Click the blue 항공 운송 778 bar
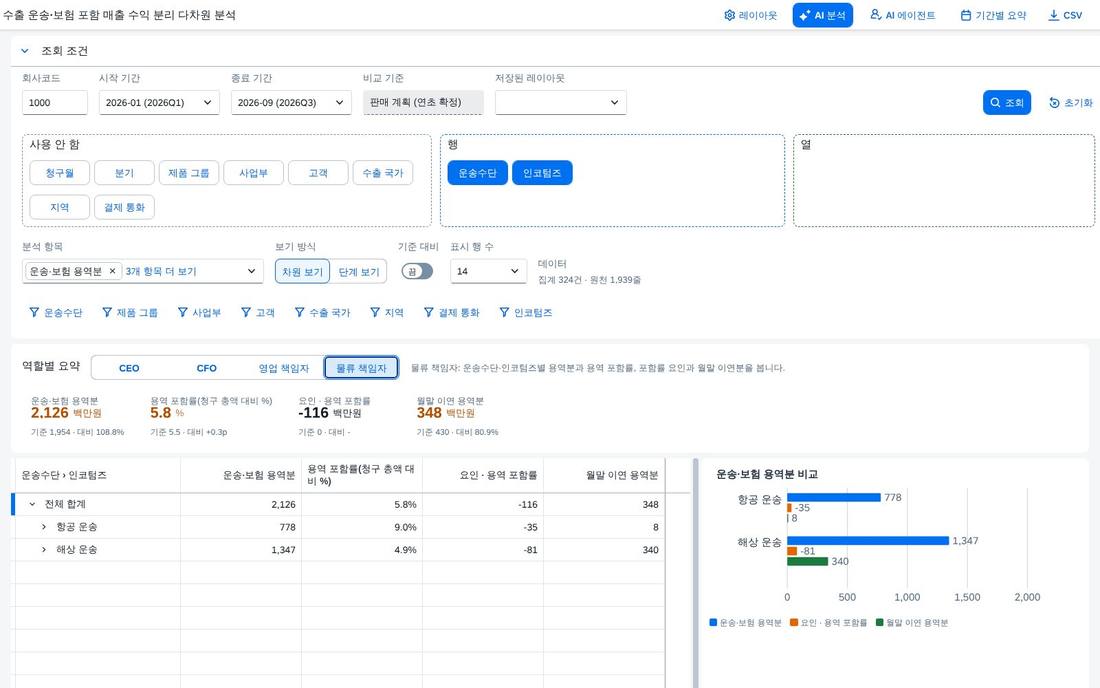Image resolution: width=1100 pixels, height=688 pixels. tap(833, 497)
